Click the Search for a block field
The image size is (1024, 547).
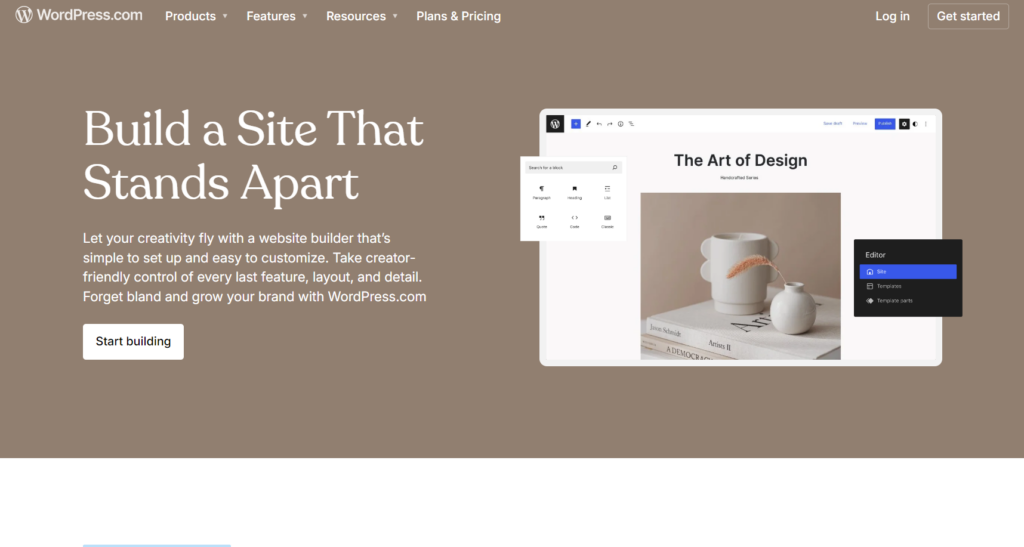tap(573, 168)
